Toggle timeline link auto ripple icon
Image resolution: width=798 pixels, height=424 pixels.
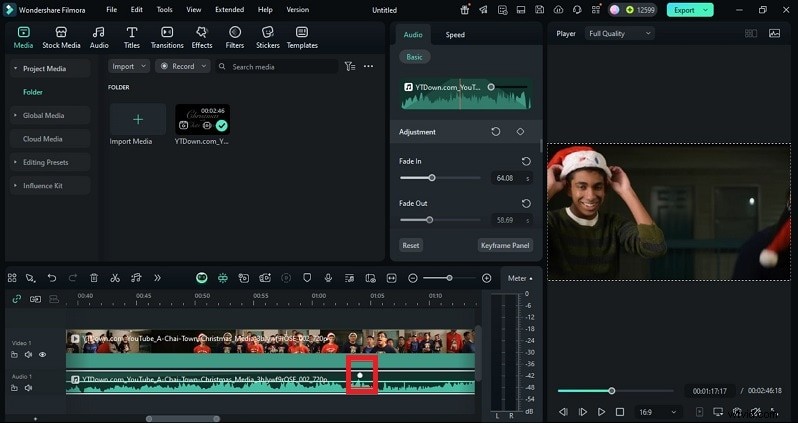tap(17, 299)
